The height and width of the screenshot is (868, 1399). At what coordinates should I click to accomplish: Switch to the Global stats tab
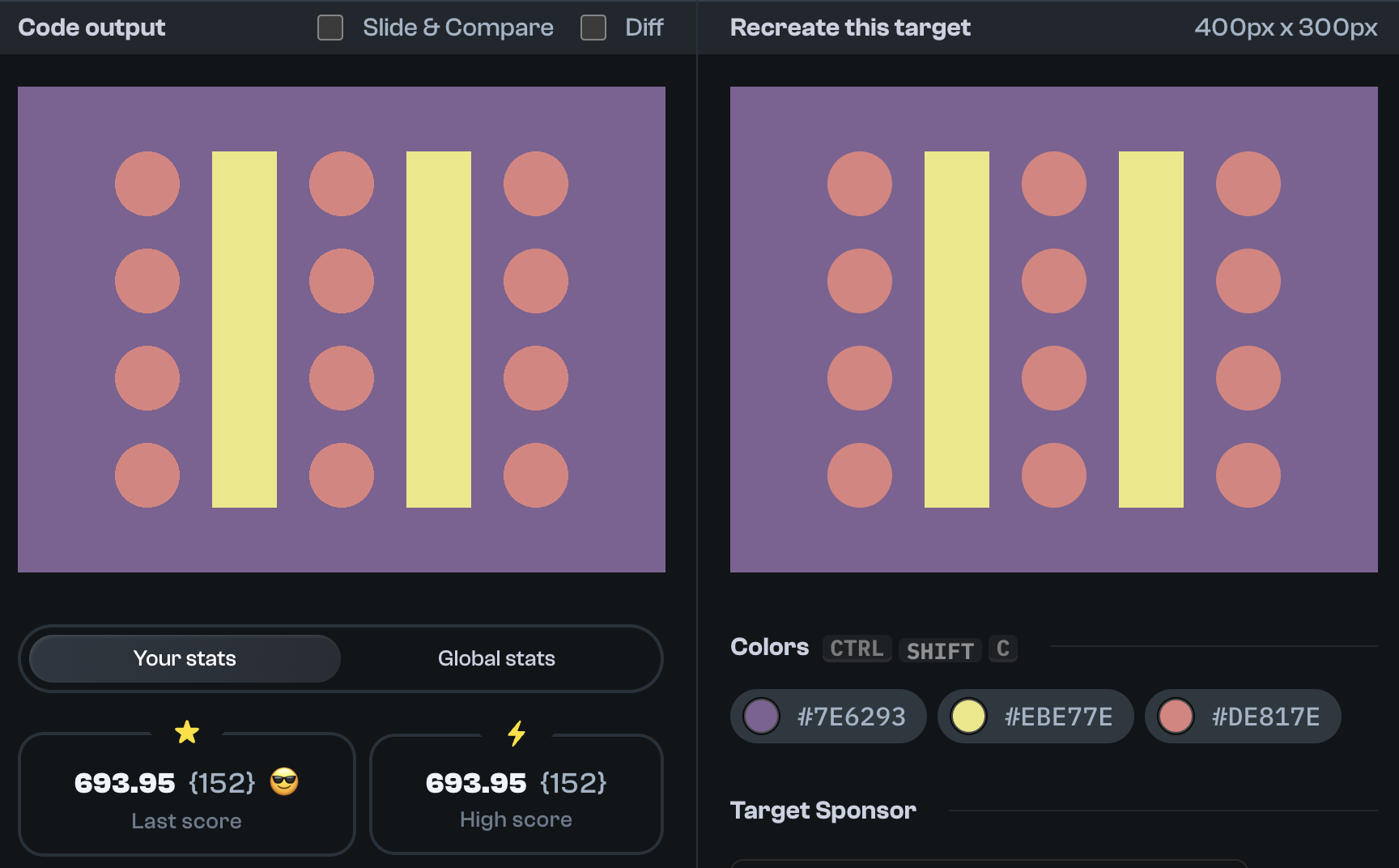[496, 658]
